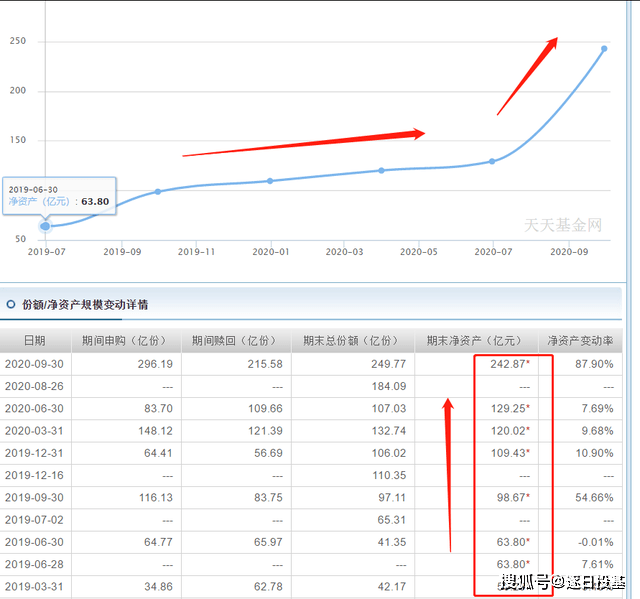Click the 日期 column header
The width and height of the screenshot is (640, 599).
tap(34, 341)
